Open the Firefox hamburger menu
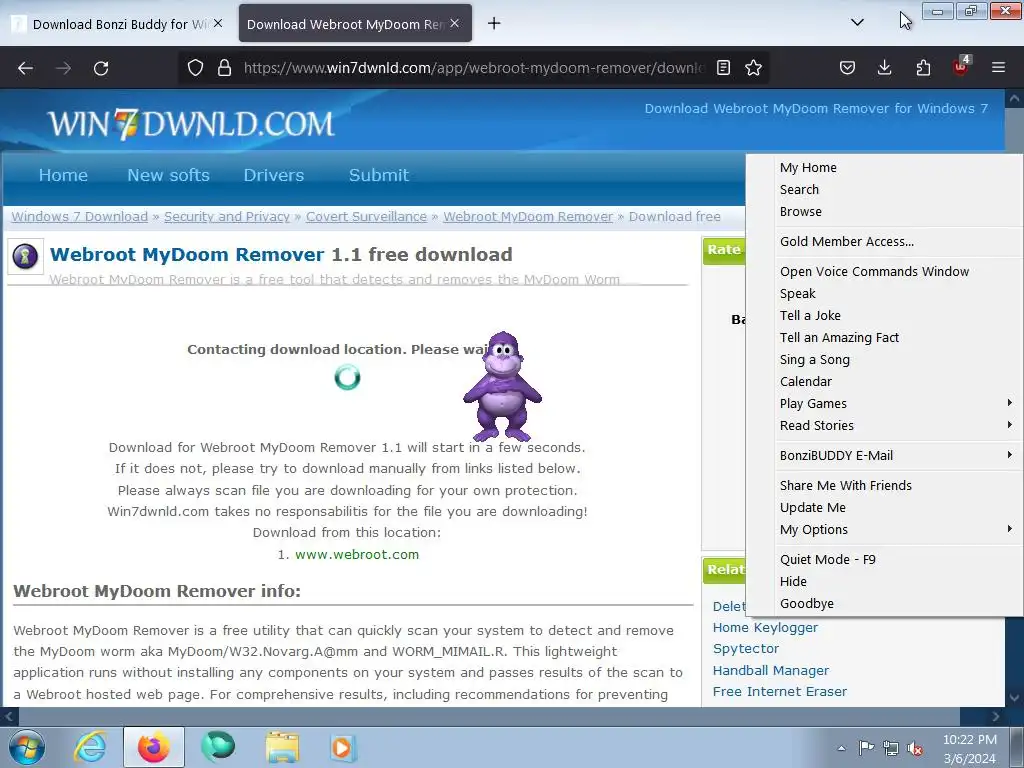This screenshot has width=1024, height=768. click(x=998, y=67)
